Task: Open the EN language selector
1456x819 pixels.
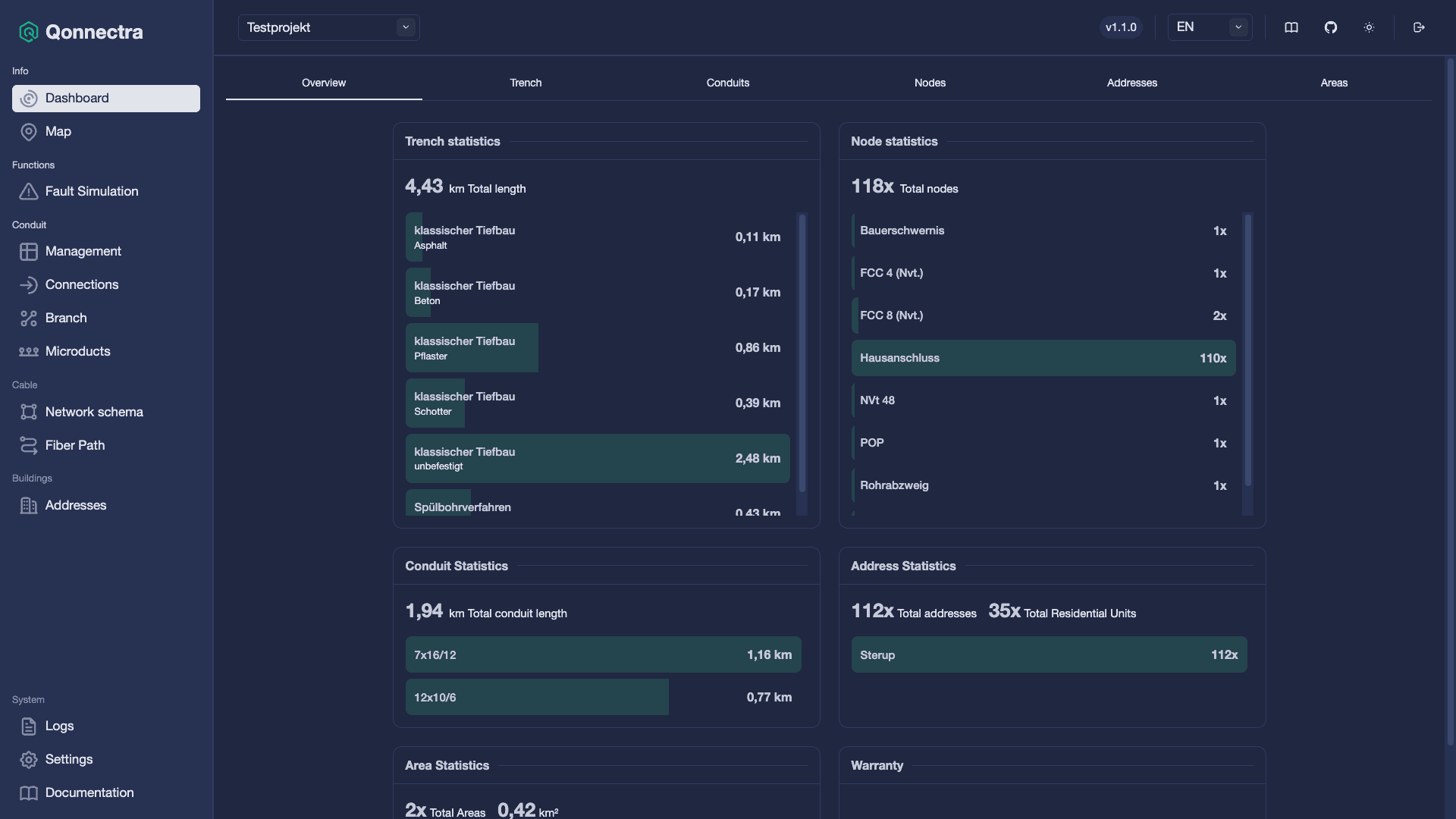Action: [x=1210, y=27]
